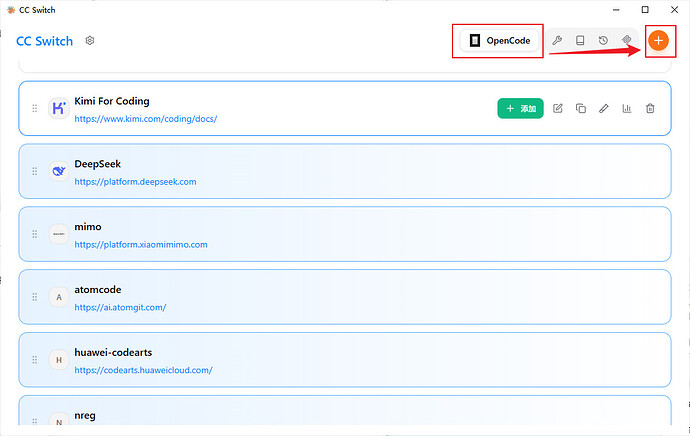Select the 'Kimi For Coding' title
This screenshot has width=690, height=436.
tap(112, 101)
